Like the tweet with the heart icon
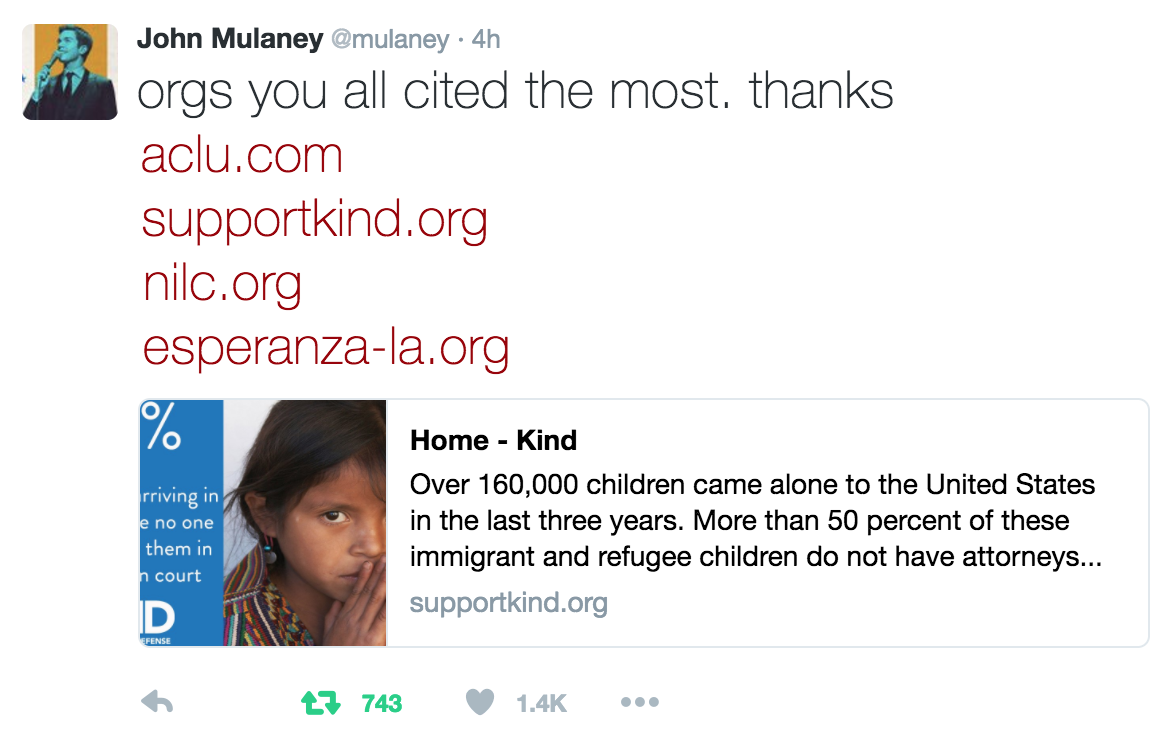This screenshot has width=1170, height=740. pos(480,703)
